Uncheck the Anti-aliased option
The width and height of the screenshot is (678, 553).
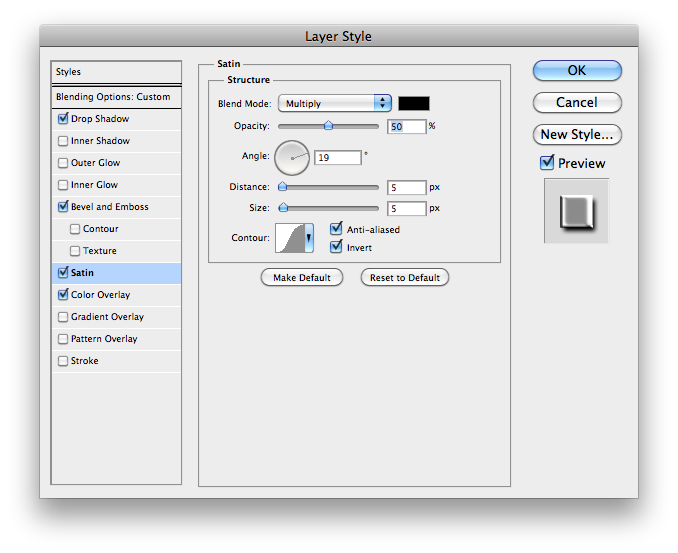click(x=336, y=229)
